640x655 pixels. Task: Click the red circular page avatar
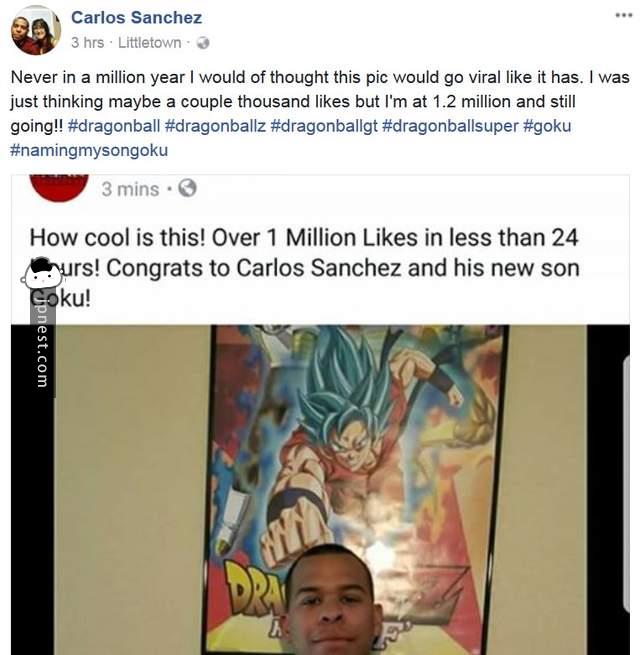(x=59, y=188)
